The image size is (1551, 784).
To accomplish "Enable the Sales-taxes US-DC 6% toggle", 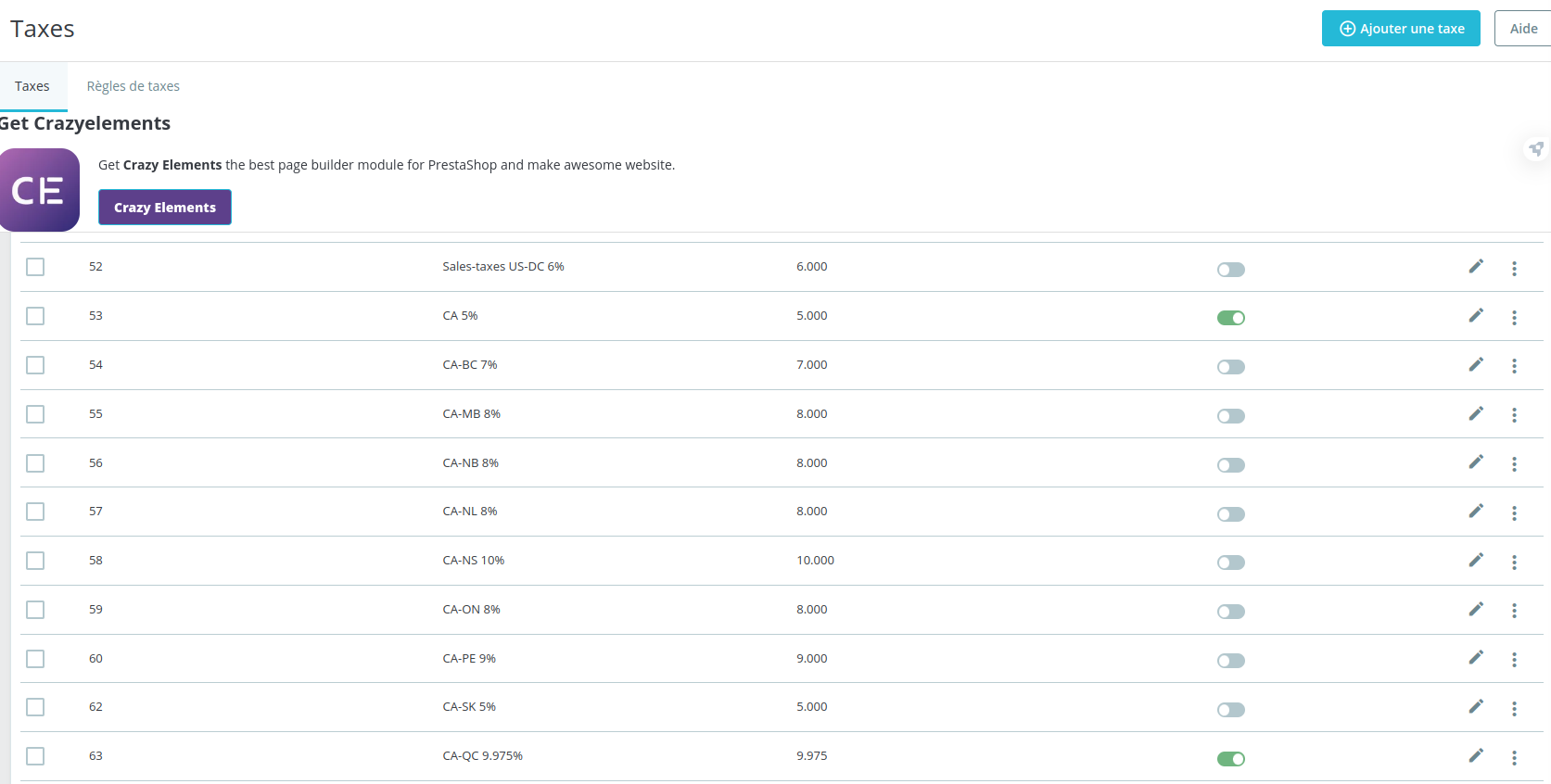I will 1231,270.
